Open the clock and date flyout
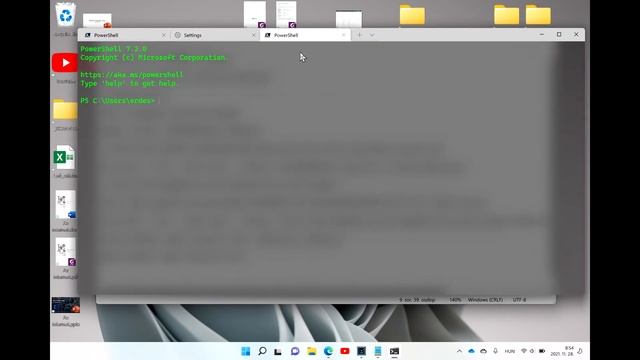Viewport: 640px width, 360px height. (x=562, y=351)
